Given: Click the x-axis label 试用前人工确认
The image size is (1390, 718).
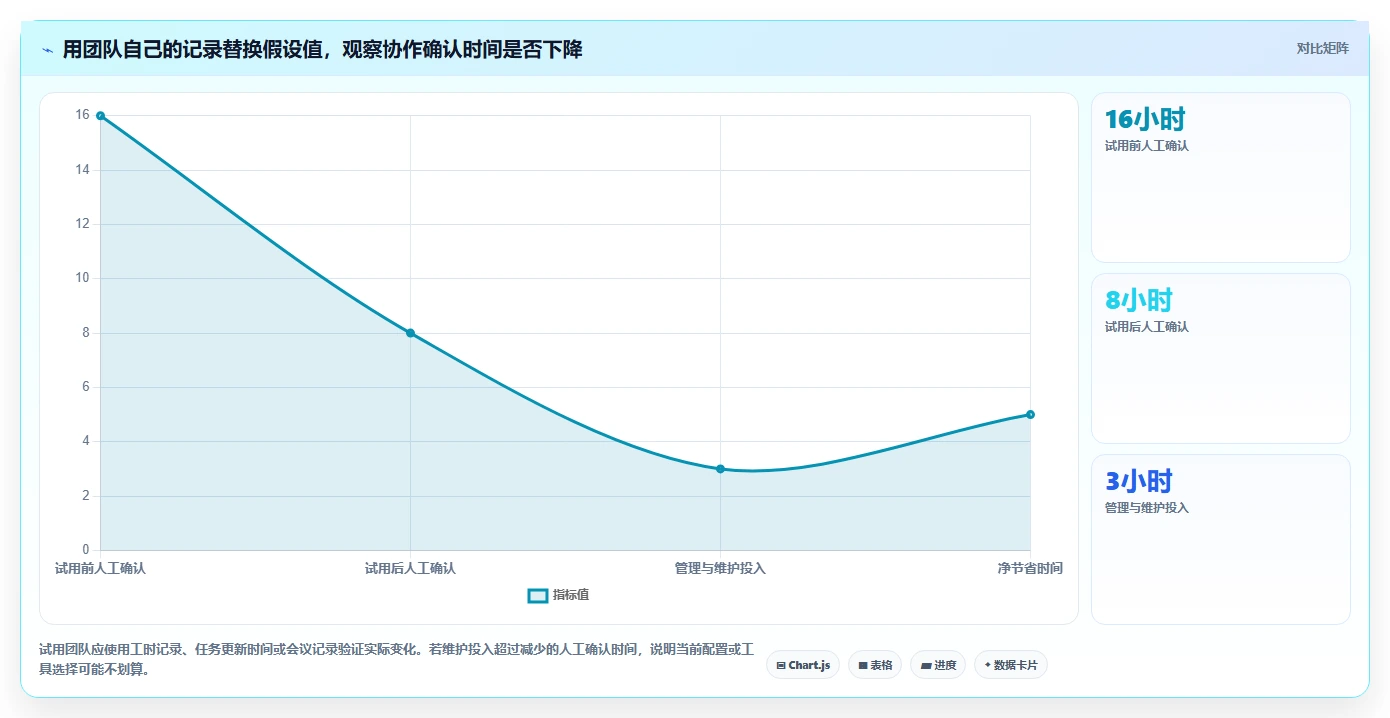Looking at the screenshot, I should (100, 568).
